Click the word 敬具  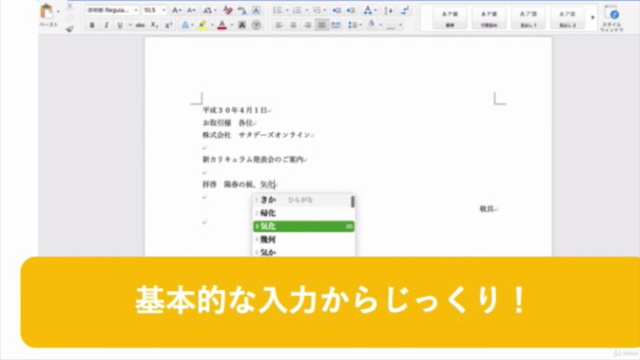click(x=487, y=209)
